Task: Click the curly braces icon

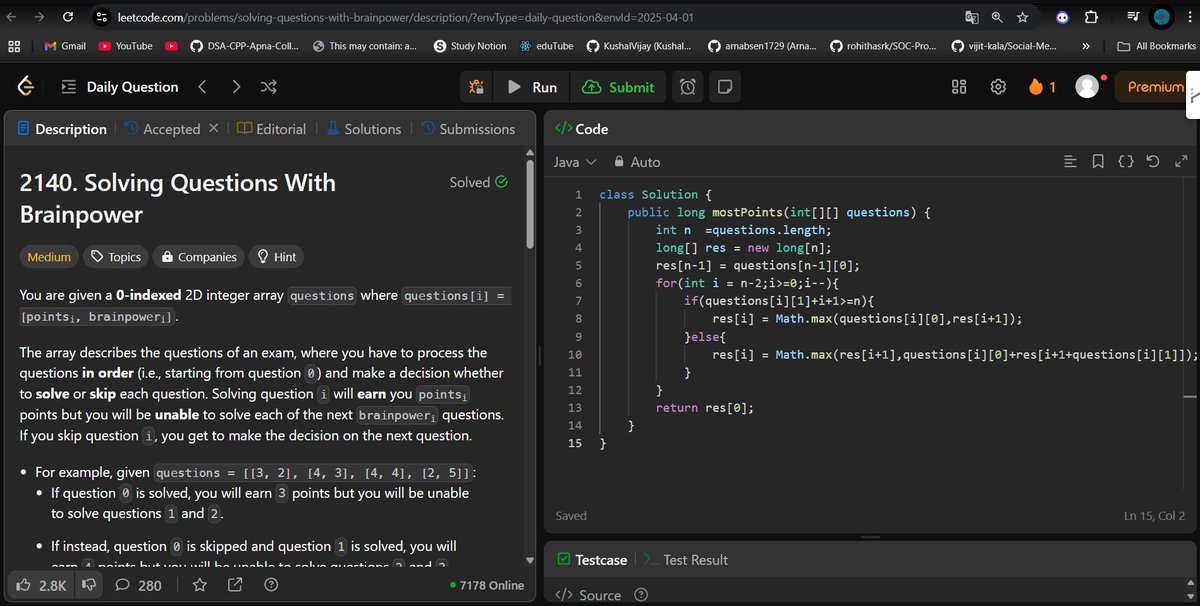Action: coord(1126,161)
